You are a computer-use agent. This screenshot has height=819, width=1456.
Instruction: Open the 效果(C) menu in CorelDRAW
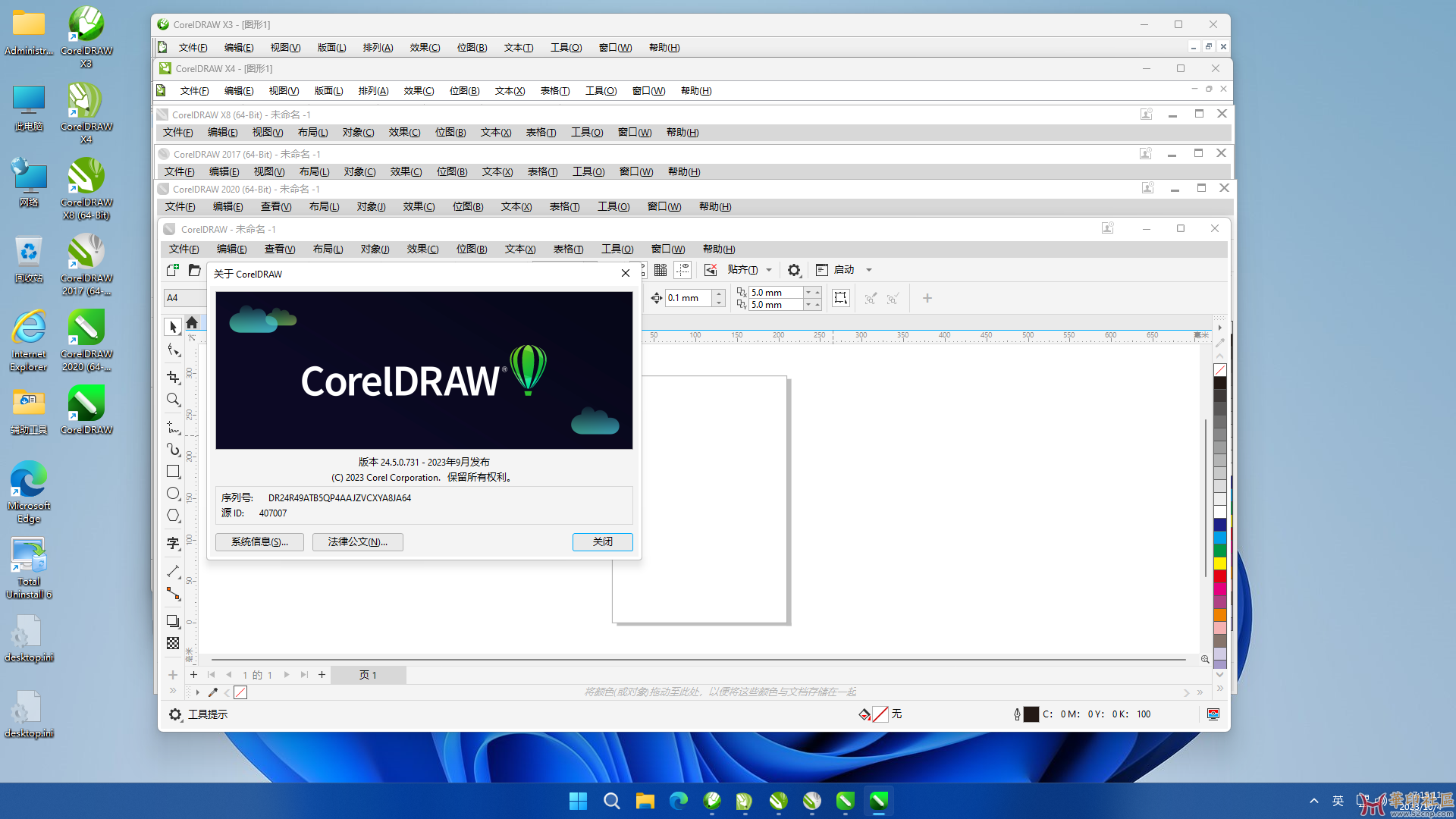[422, 249]
